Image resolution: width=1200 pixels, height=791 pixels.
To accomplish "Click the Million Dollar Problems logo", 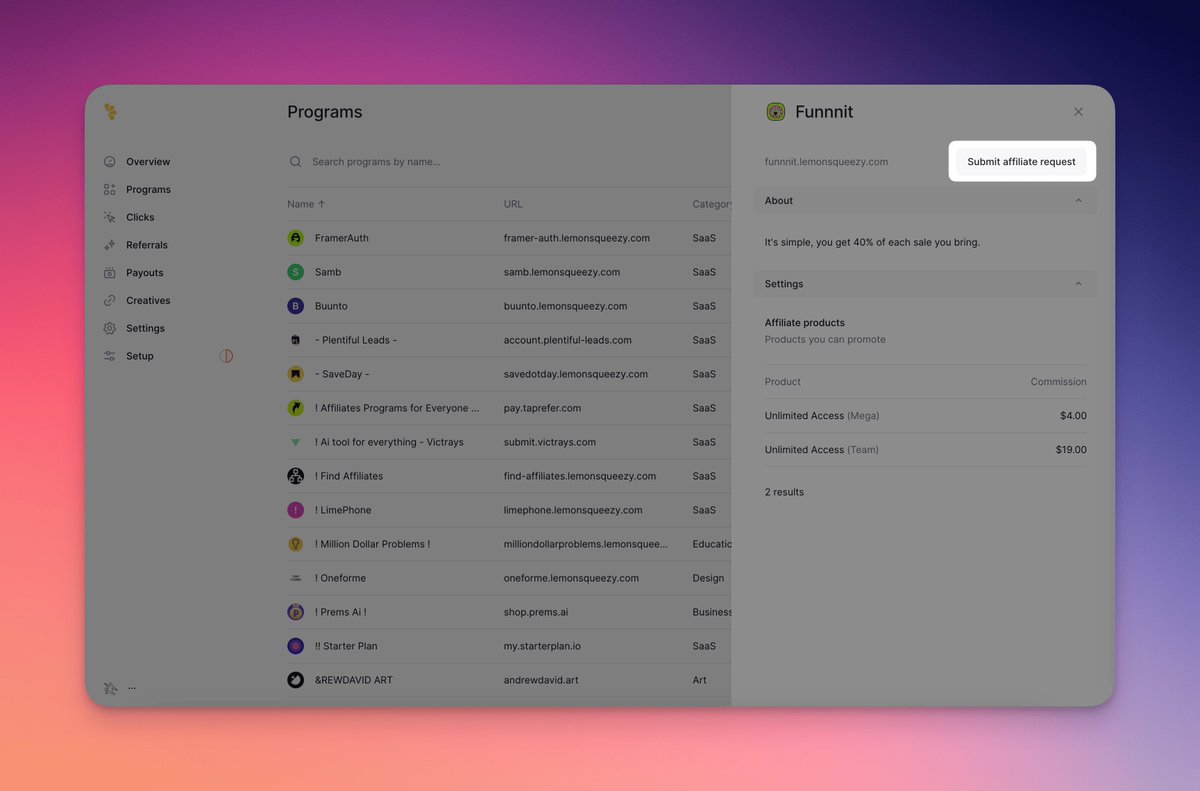I will (295, 544).
